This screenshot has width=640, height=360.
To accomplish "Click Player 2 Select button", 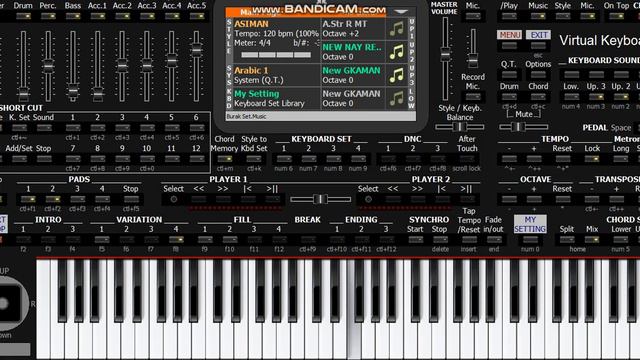I will coord(369,199).
